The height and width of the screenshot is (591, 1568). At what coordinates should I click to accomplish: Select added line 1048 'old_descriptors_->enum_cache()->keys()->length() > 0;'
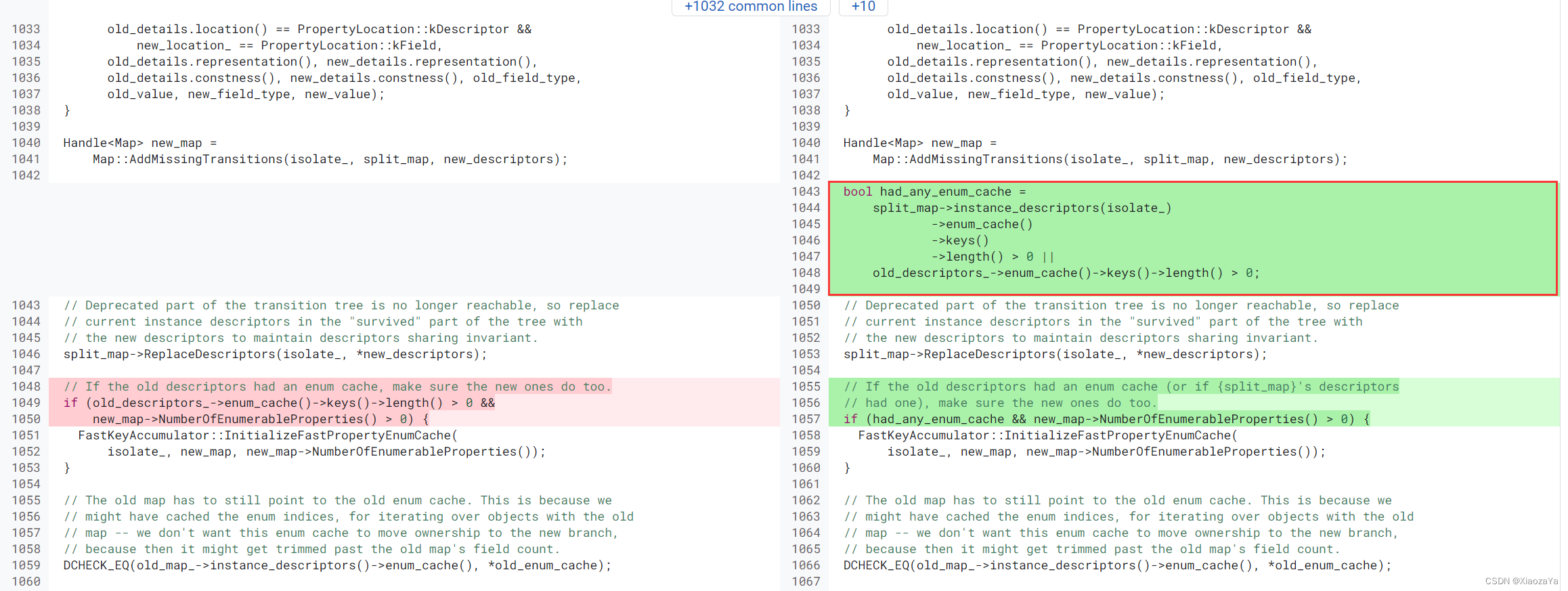point(1066,273)
